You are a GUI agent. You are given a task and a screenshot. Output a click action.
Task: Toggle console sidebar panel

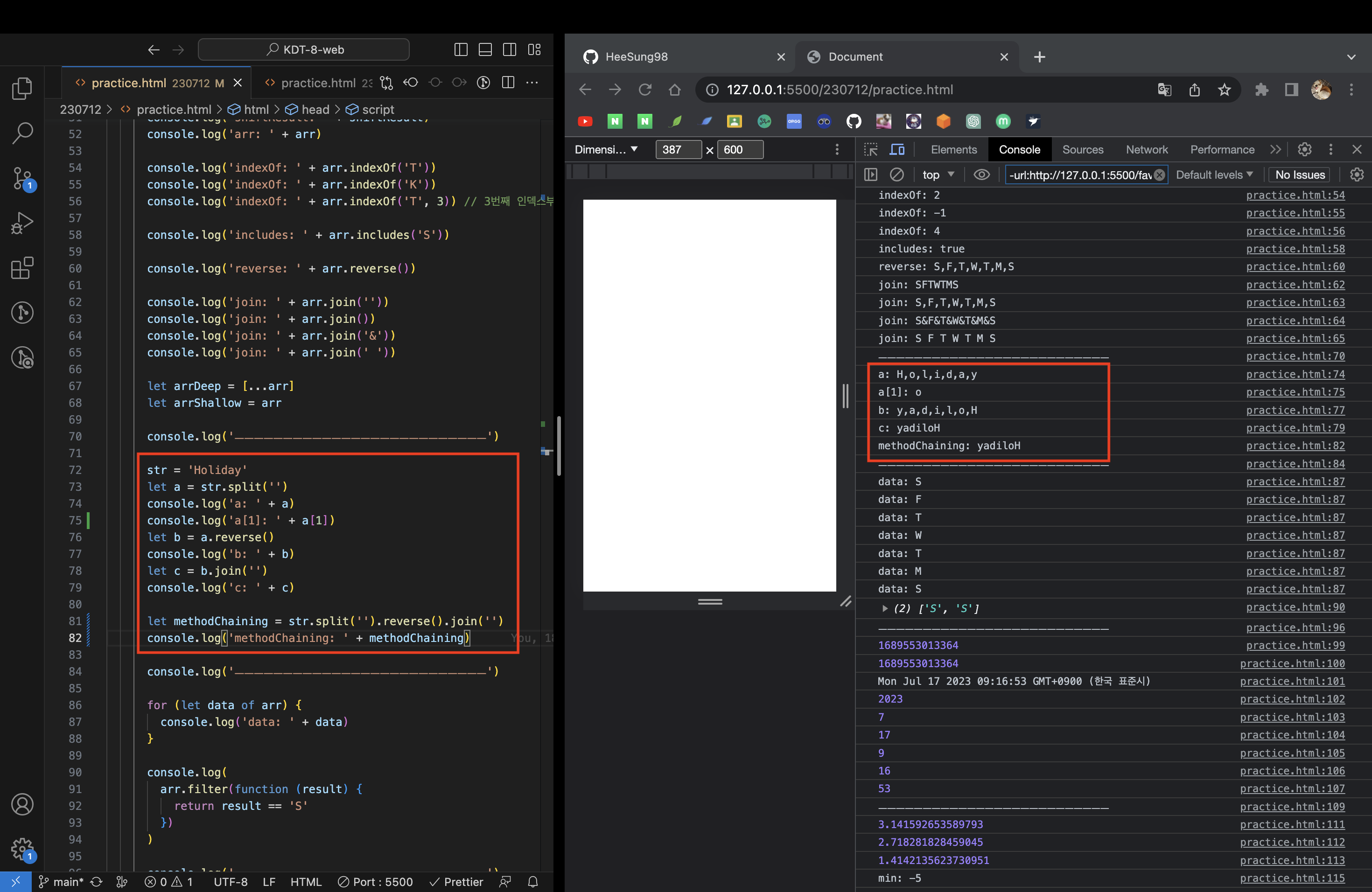(870, 174)
